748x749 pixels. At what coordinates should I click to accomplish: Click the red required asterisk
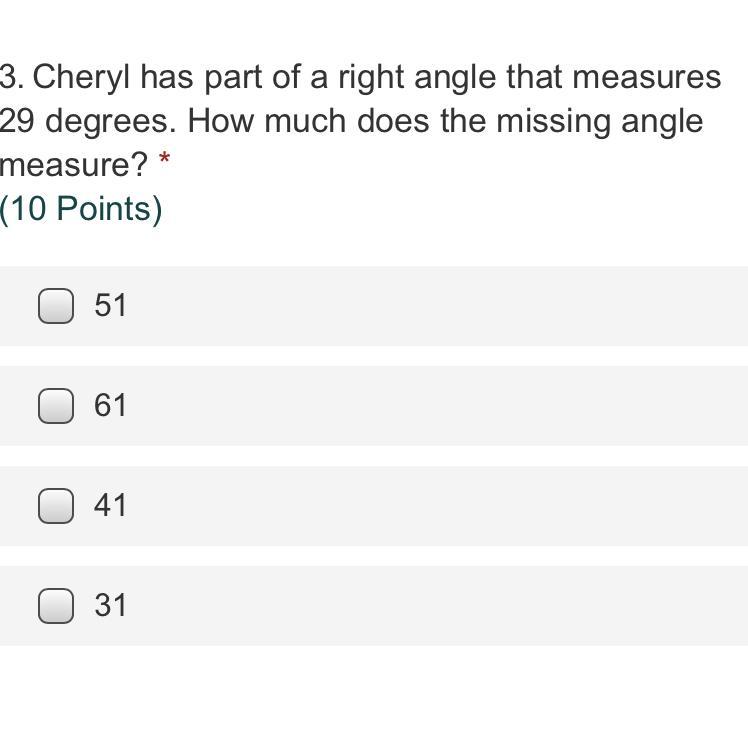point(165,160)
